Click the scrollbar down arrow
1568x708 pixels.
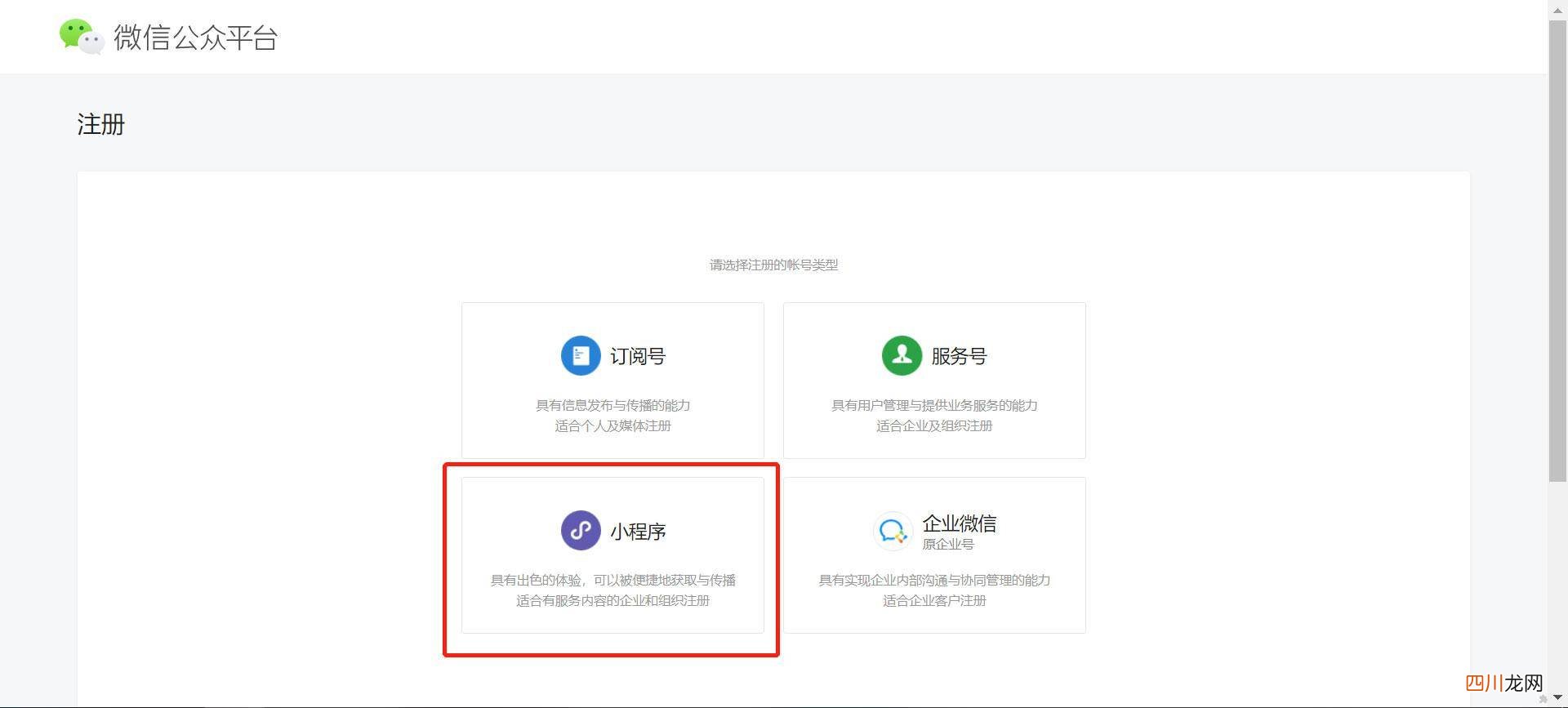point(1557,699)
